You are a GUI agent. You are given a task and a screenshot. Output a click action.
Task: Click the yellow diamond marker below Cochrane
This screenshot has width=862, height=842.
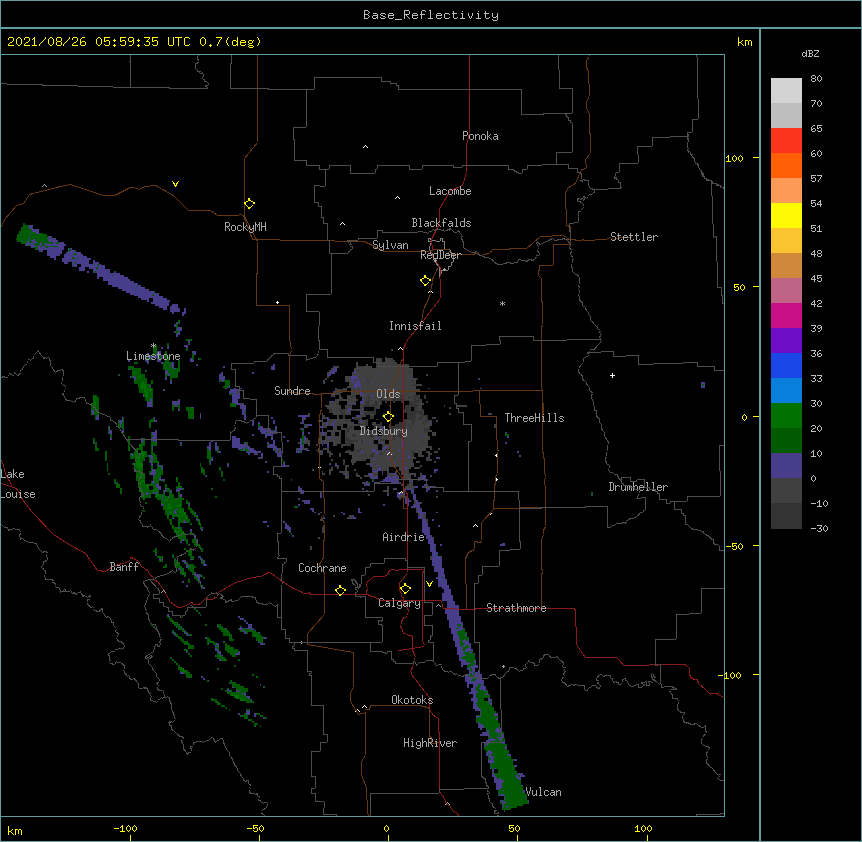pyautogui.click(x=340, y=590)
